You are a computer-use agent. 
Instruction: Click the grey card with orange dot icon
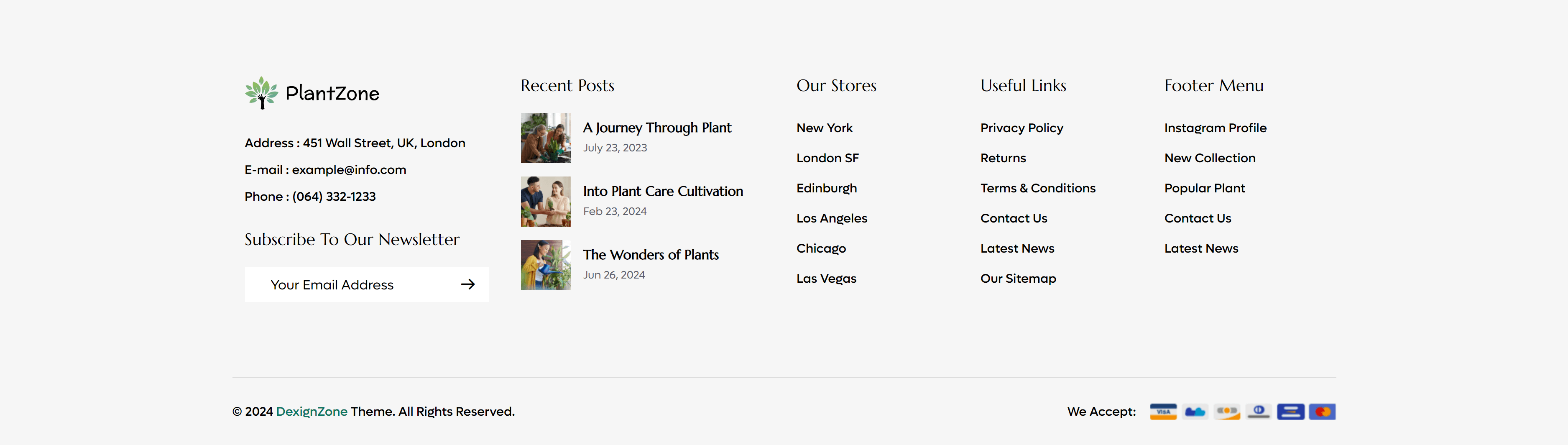1227,412
